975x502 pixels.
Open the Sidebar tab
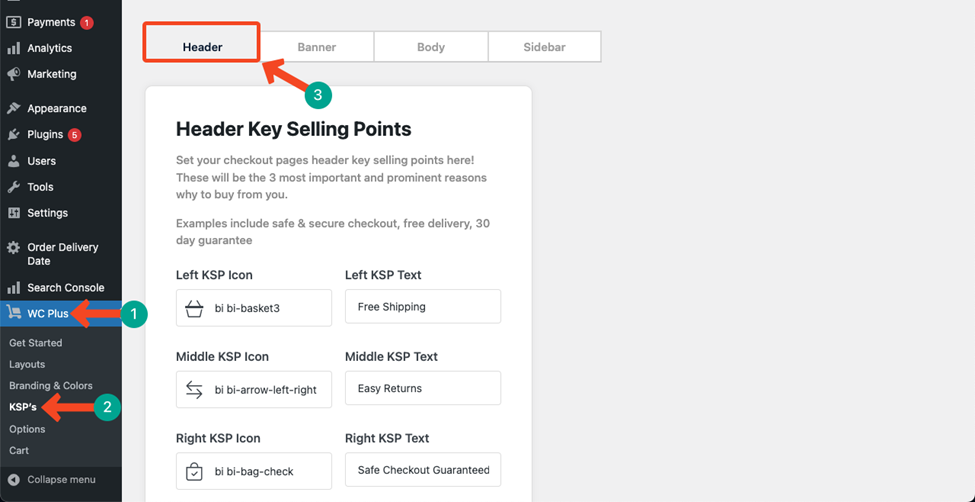click(x=545, y=47)
